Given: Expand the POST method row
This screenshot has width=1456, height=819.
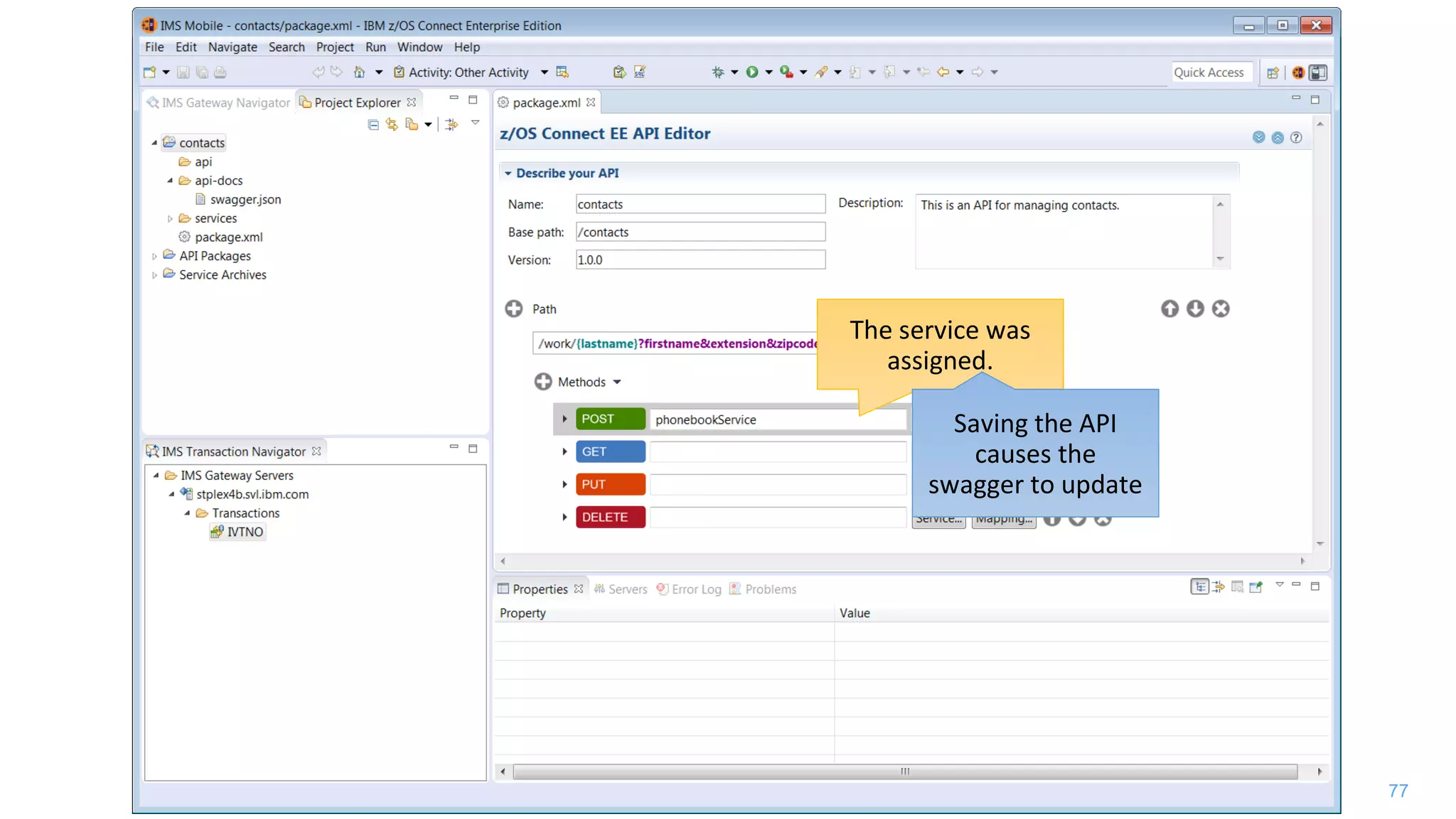Looking at the screenshot, I should pos(564,419).
